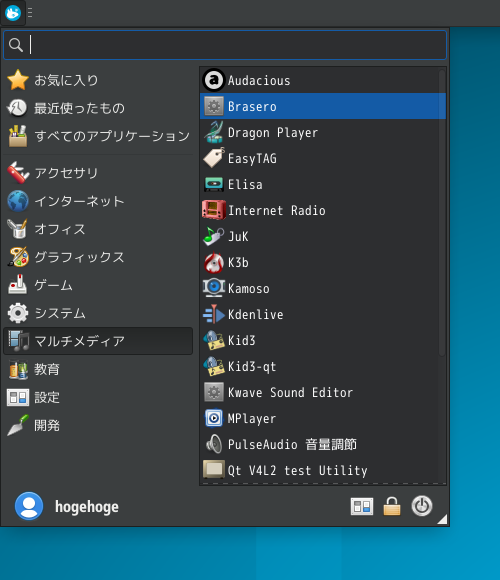The height and width of the screenshot is (580, 500).
Task: Launch Kamoso webcam app
Action: click(x=322, y=289)
